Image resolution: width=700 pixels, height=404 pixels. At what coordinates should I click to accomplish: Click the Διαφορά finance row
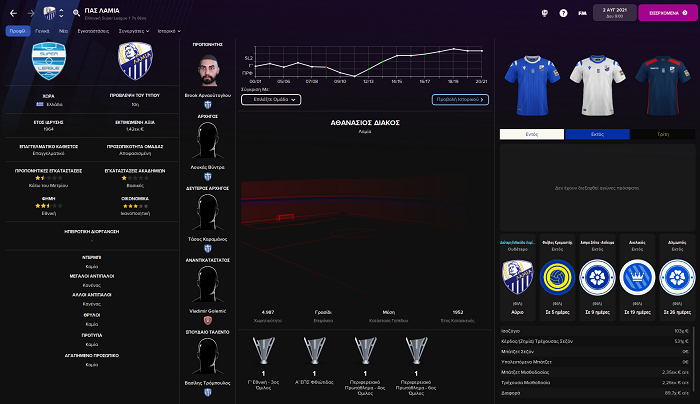coord(595,393)
